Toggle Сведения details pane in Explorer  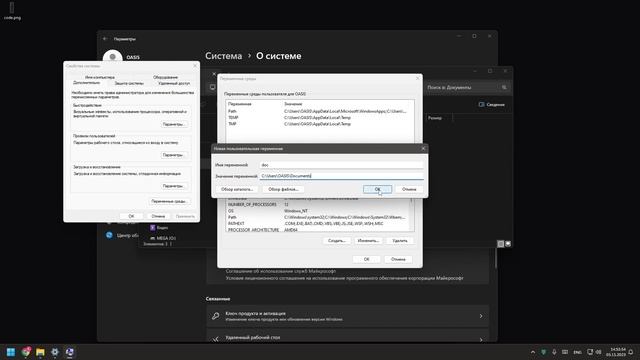click(491, 104)
